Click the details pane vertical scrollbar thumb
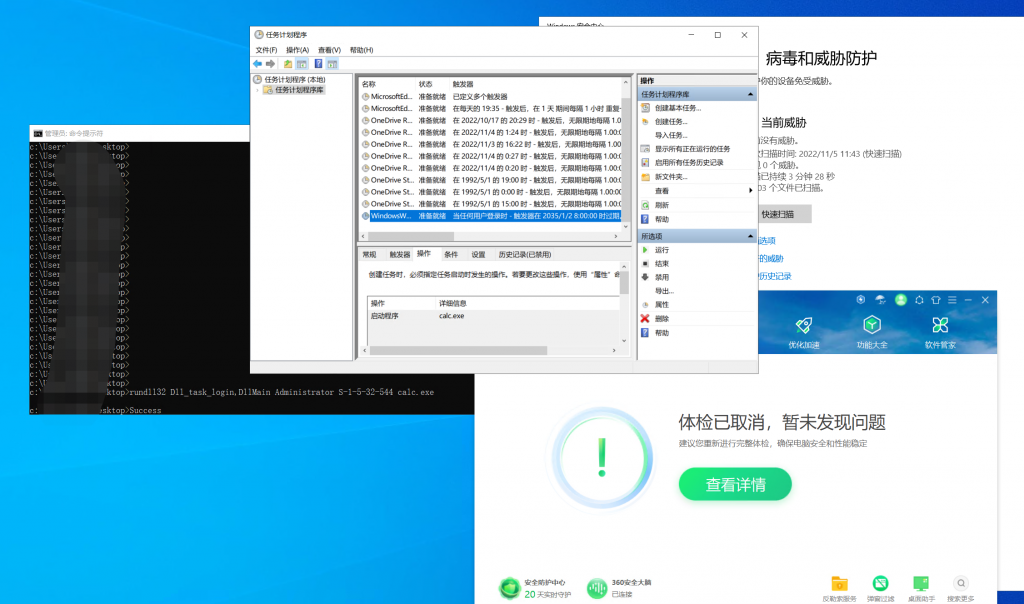Viewport: 1024px width, 604px height. pyautogui.click(x=624, y=283)
